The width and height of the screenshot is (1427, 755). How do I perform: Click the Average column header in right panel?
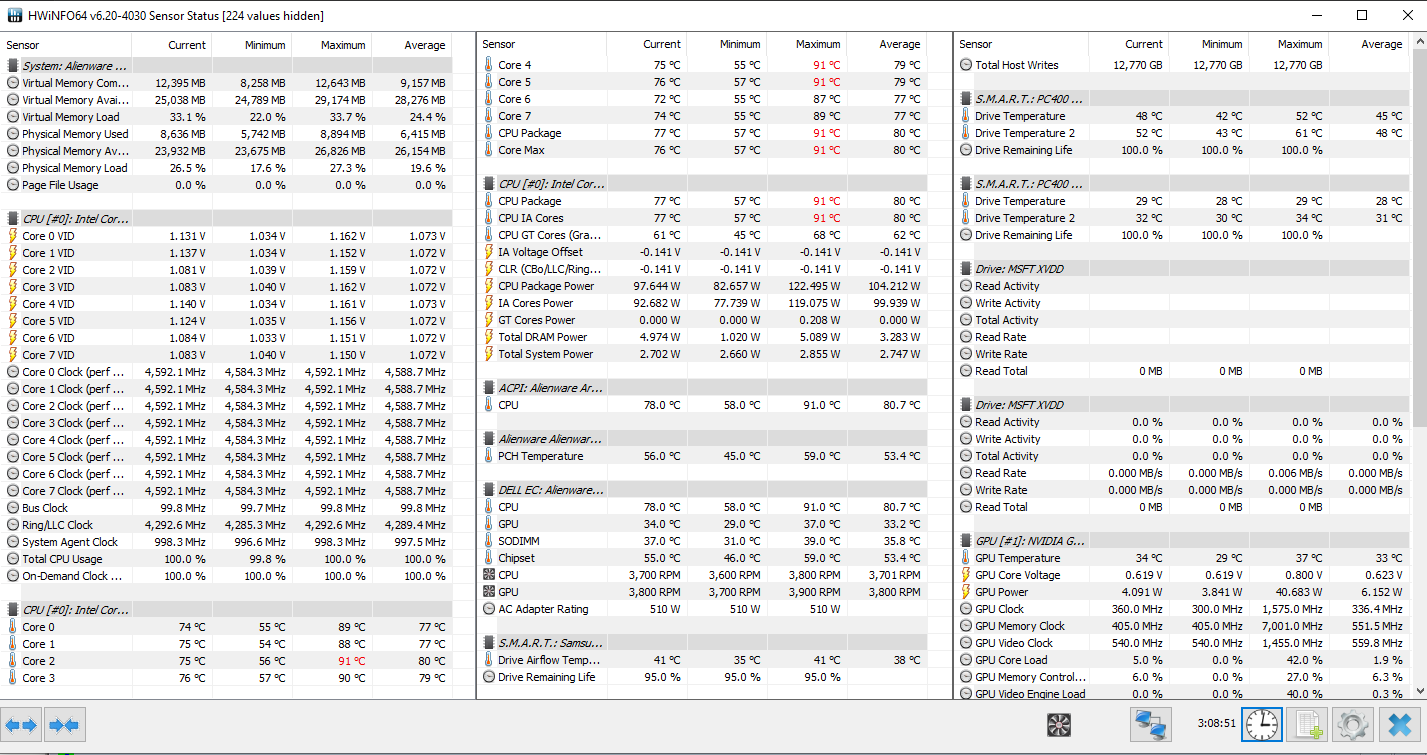[1380, 44]
